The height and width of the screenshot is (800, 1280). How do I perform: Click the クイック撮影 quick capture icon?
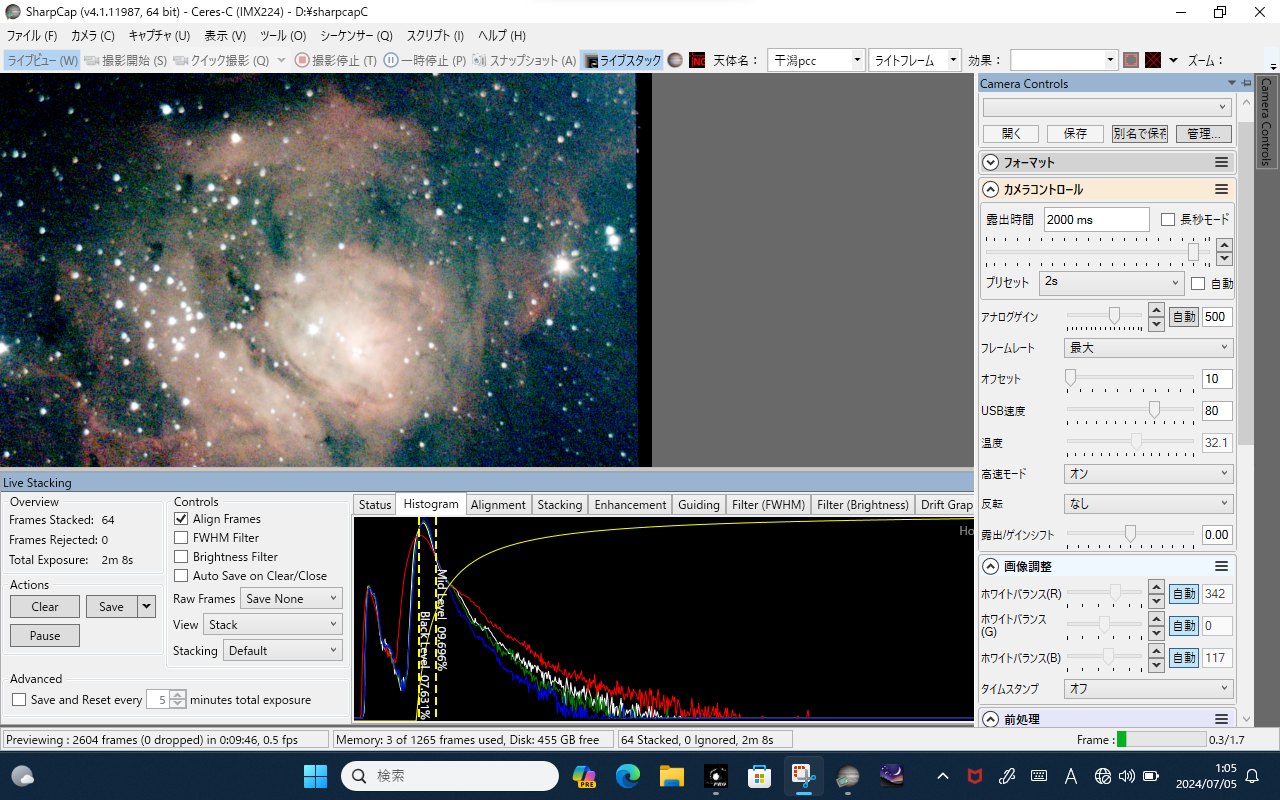point(181,60)
